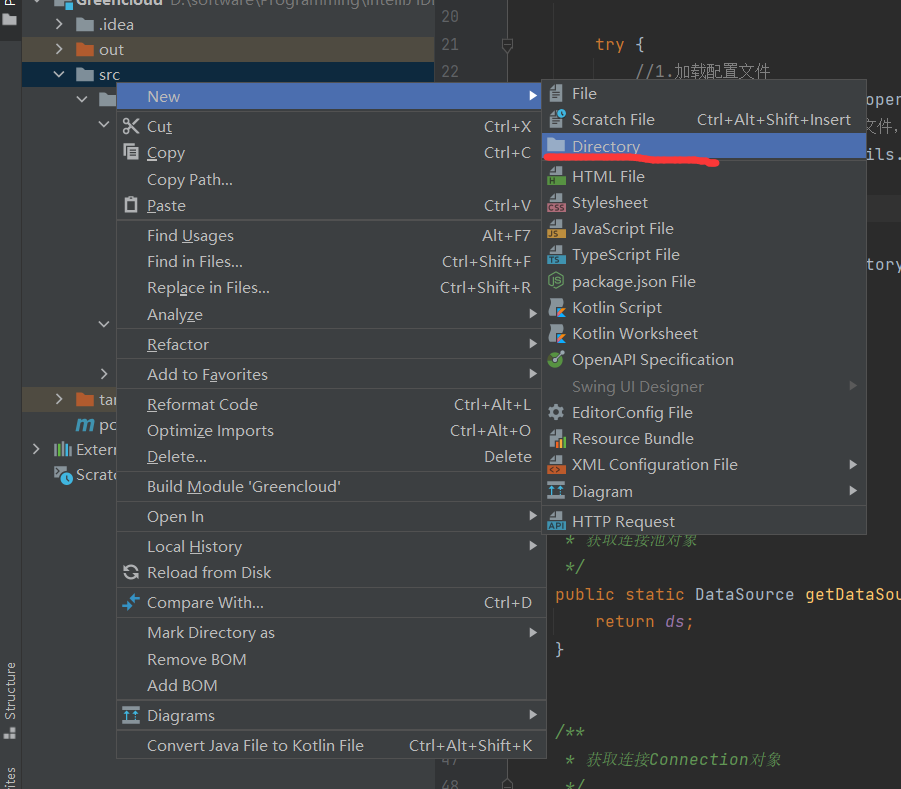Click the EditorConfig gear icon
Image resolution: width=901 pixels, height=789 pixels.
556,412
